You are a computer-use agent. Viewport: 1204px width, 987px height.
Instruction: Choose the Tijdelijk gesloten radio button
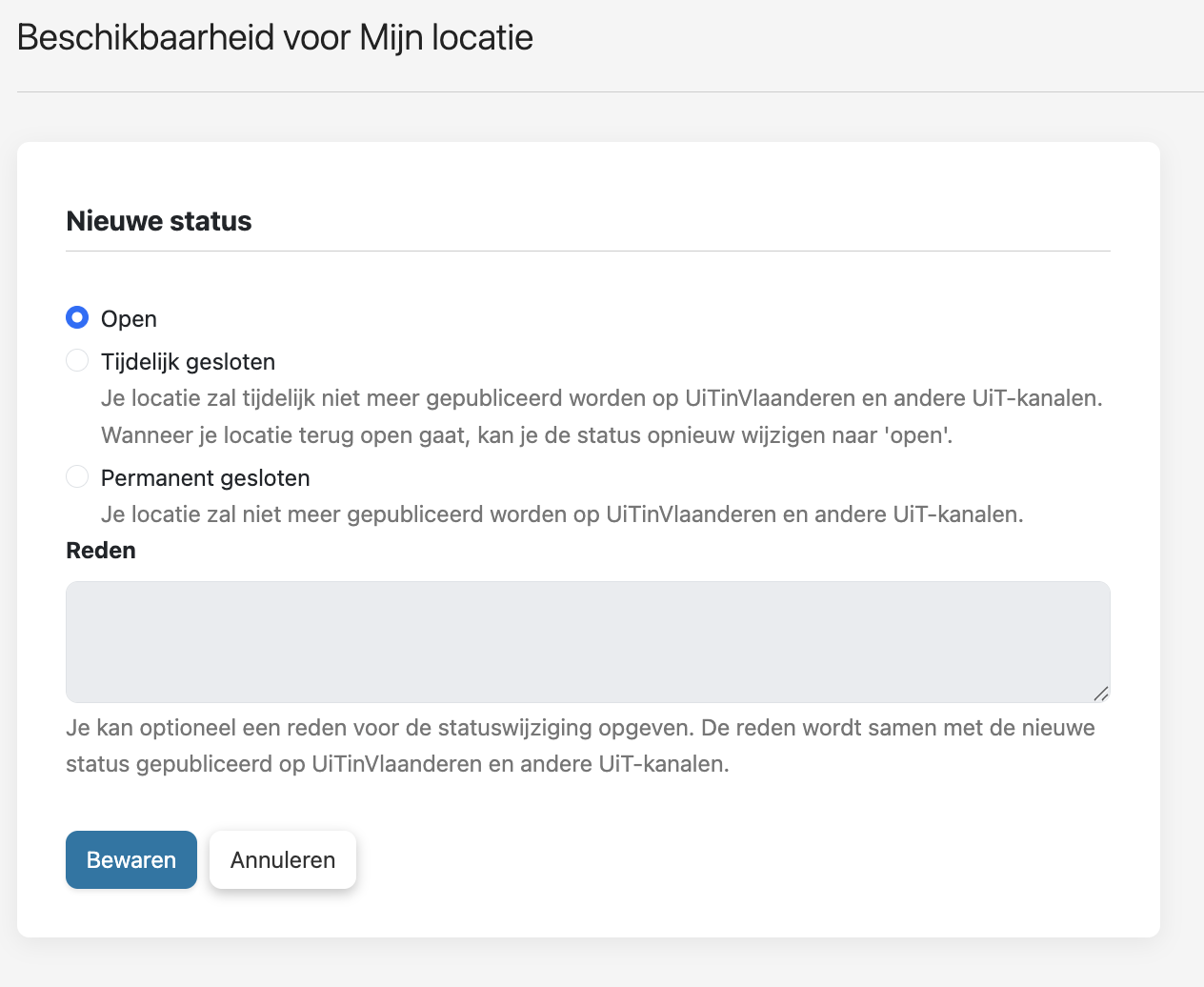click(77, 360)
